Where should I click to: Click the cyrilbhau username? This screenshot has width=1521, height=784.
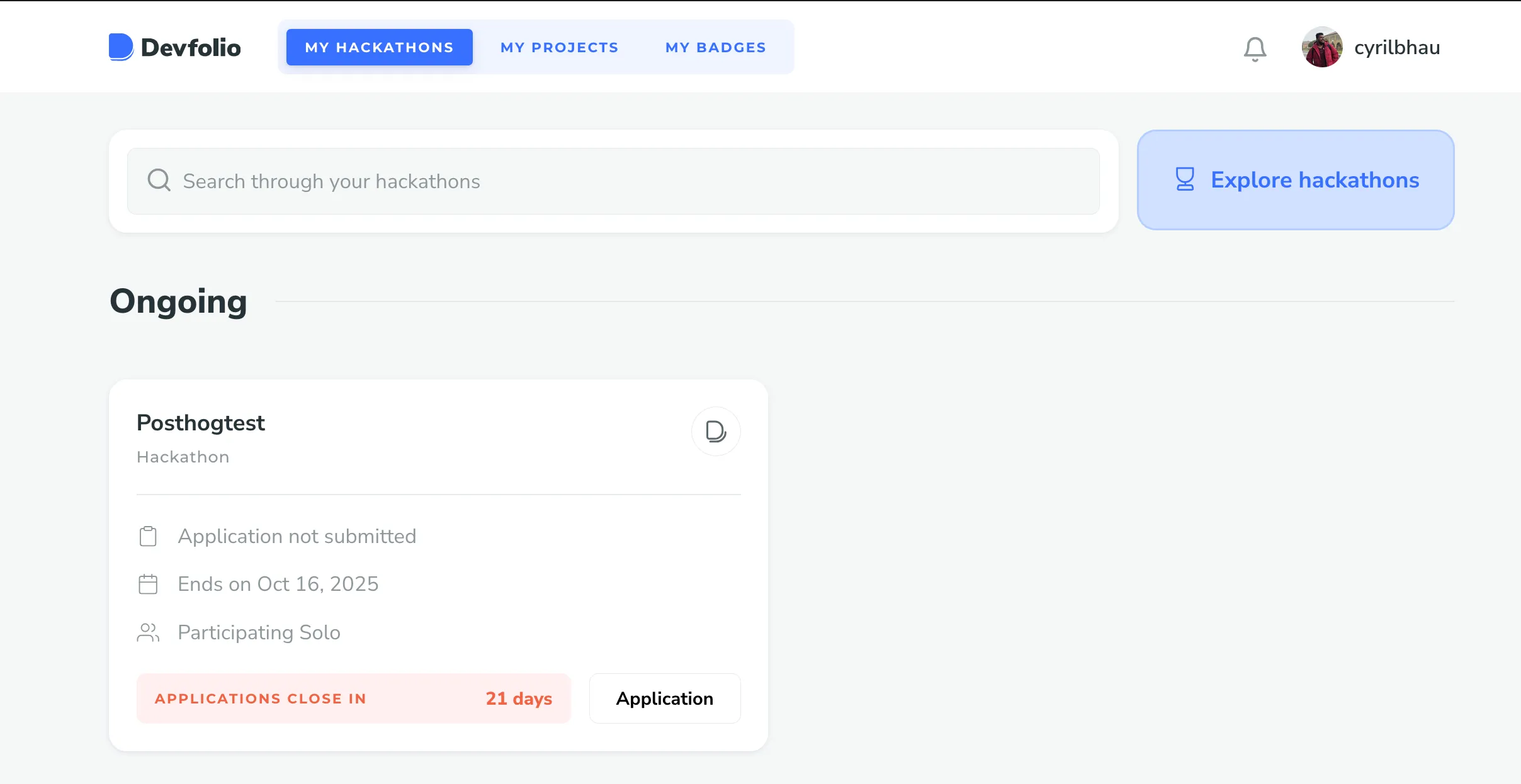1397,48
